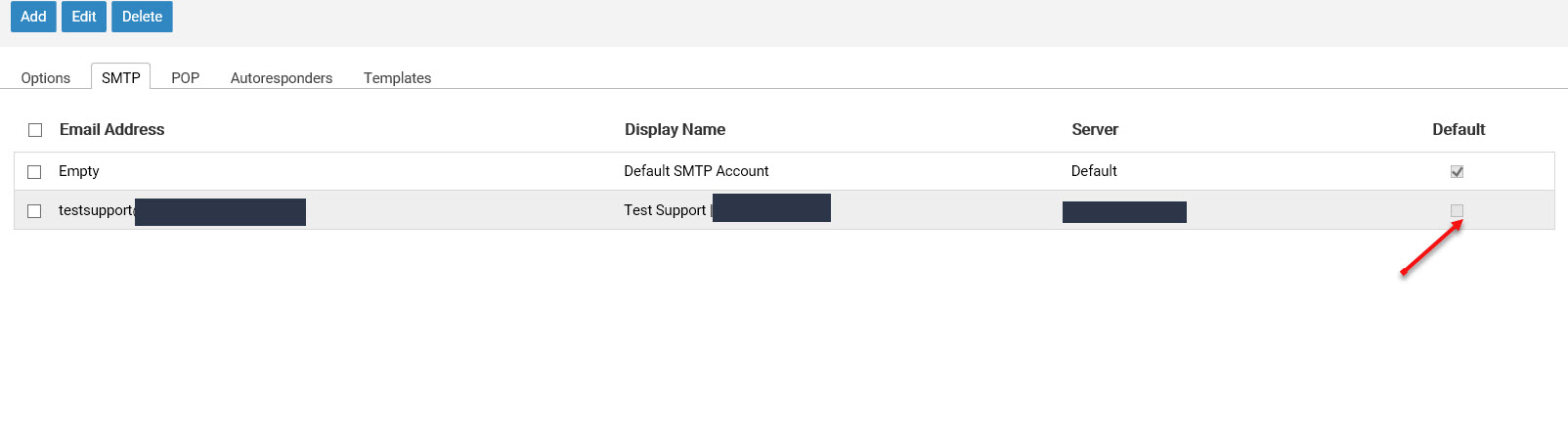Viewport: 1568px width, 443px height.
Task: Go to the Autoresponders tab
Action: click(x=282, y=78)
